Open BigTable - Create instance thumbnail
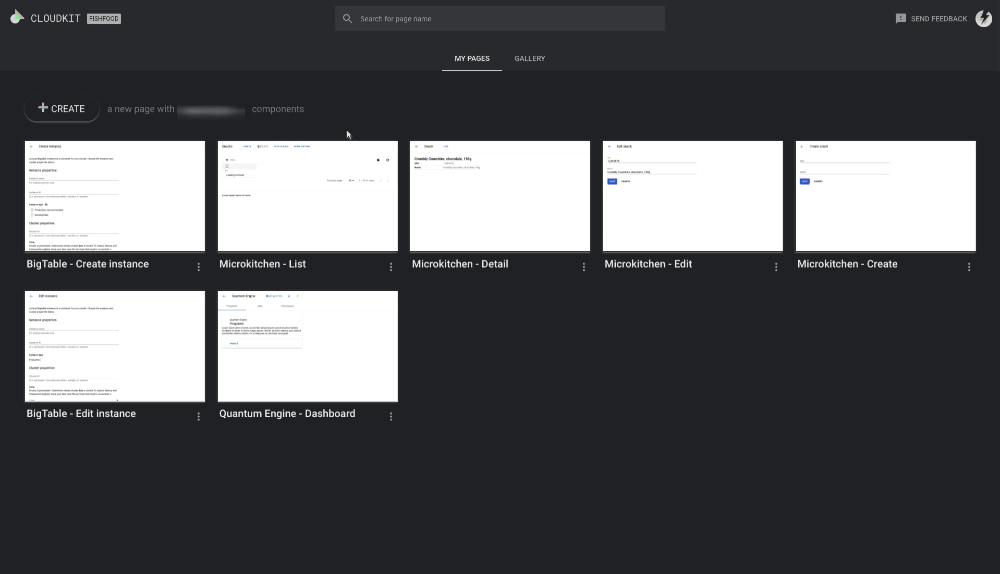Viewport: 1000px width, 574px height. 115,196
